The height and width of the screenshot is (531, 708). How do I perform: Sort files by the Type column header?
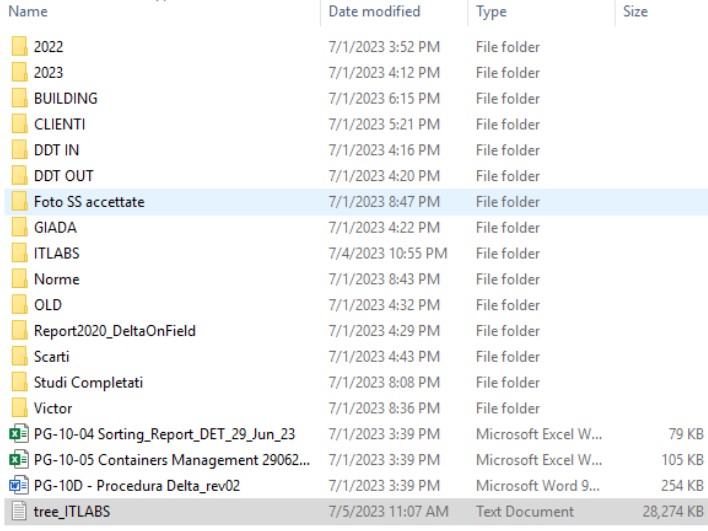pyautogui.click(x=491, y=12)
